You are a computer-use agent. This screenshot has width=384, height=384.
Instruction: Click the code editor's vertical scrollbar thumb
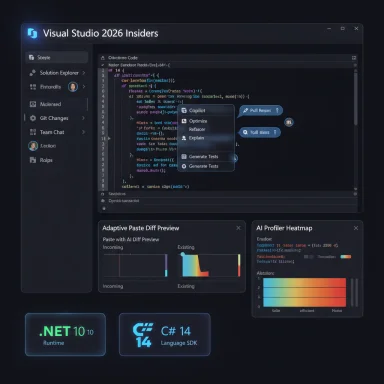pyautogui.click(x=356, y=99)
